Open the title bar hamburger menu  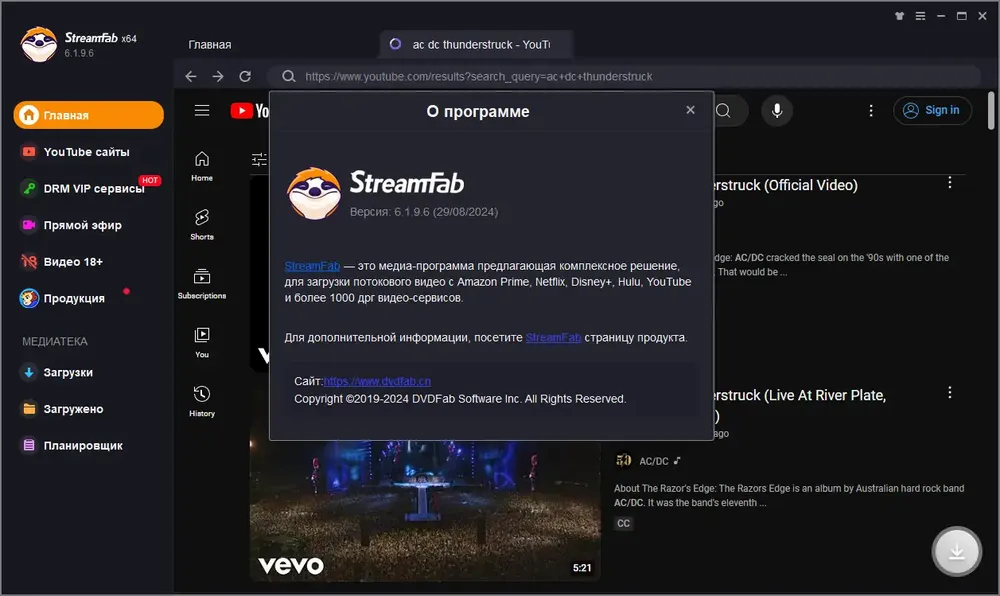pos(920,16)
